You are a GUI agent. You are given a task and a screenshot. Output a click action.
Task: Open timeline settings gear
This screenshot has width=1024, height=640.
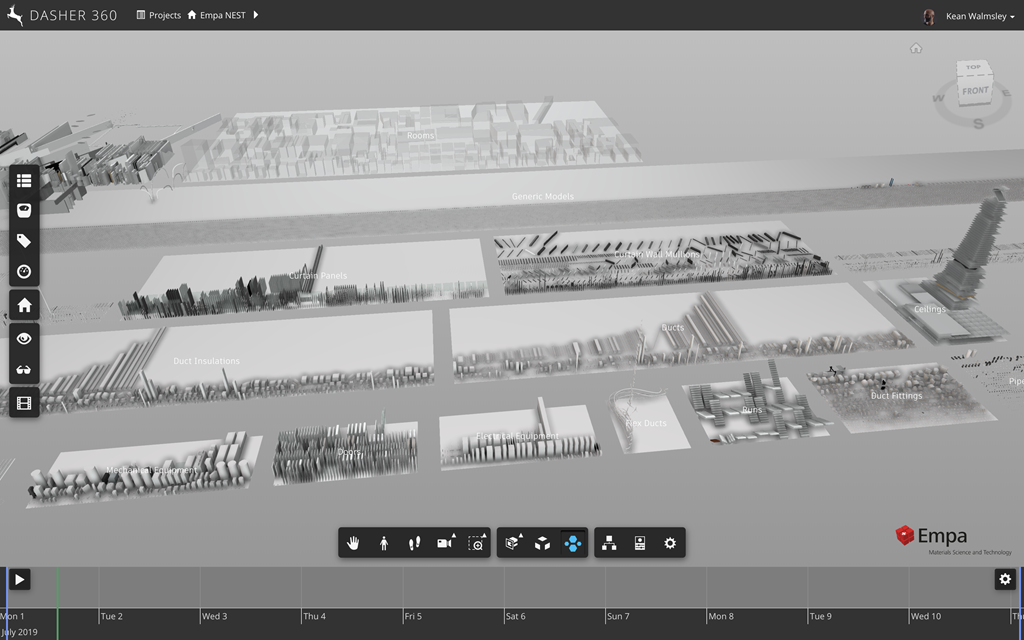[x=1005, y=579]
